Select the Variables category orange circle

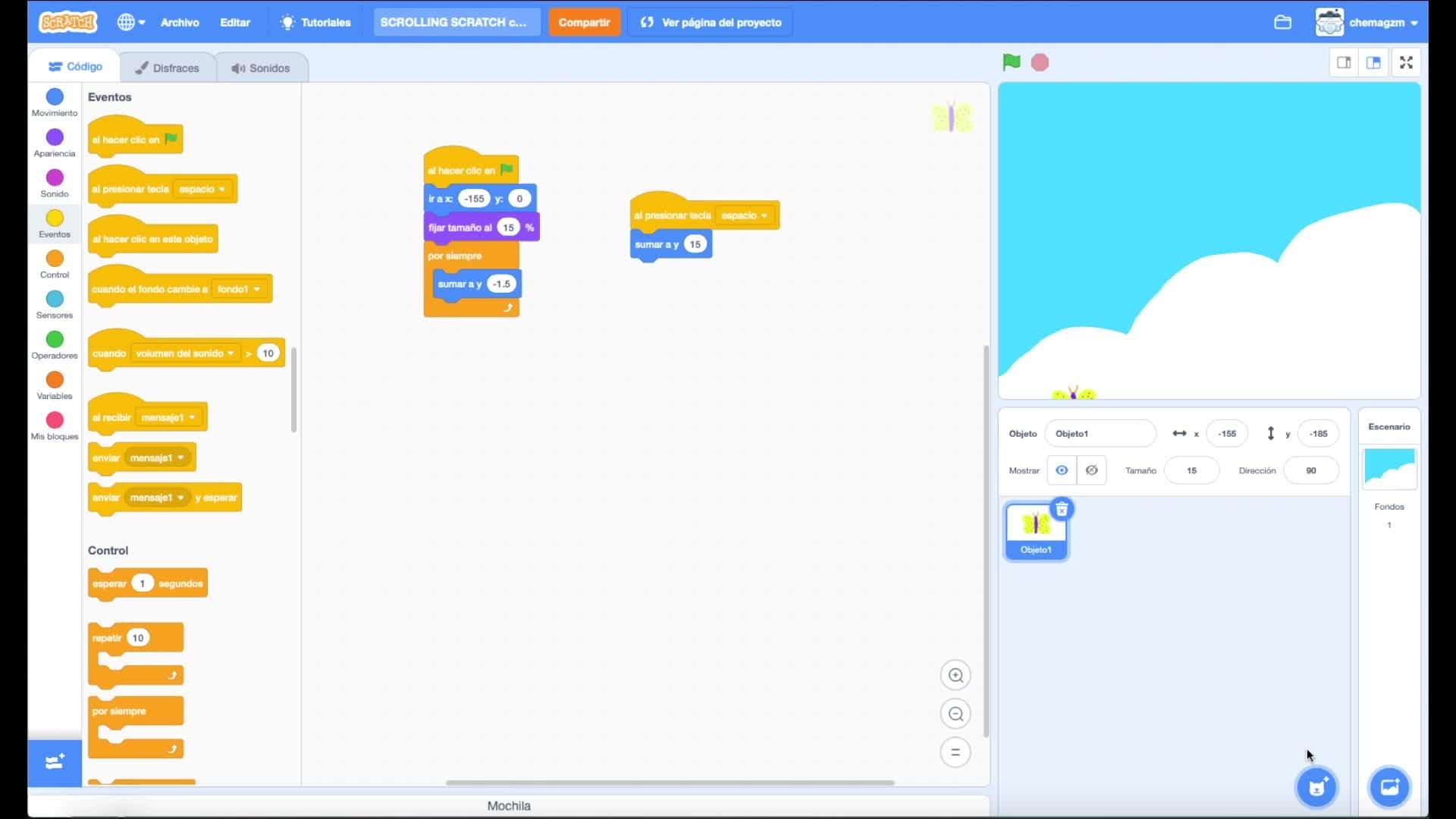click(x=55, y=380)
